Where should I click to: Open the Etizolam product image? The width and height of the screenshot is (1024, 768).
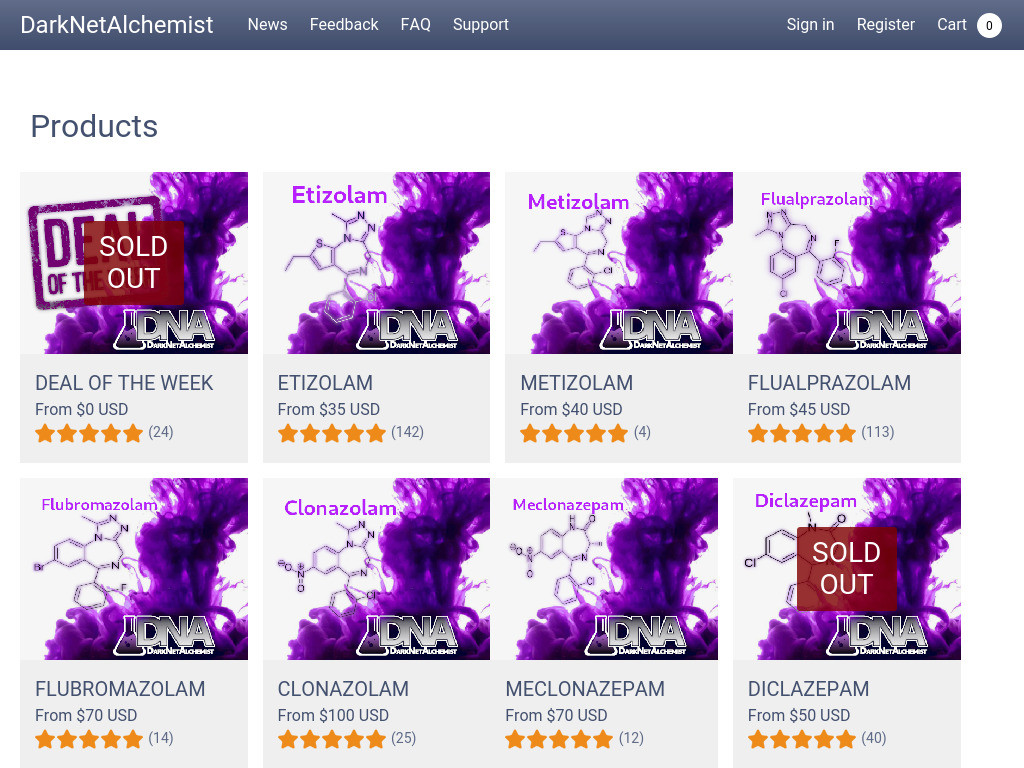pyautogui.click(x=376, y=263)
